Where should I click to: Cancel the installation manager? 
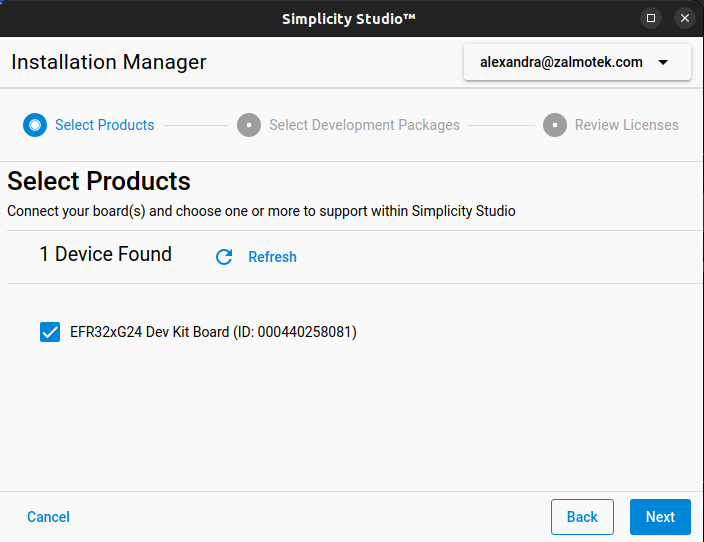[x=48, y=517]
